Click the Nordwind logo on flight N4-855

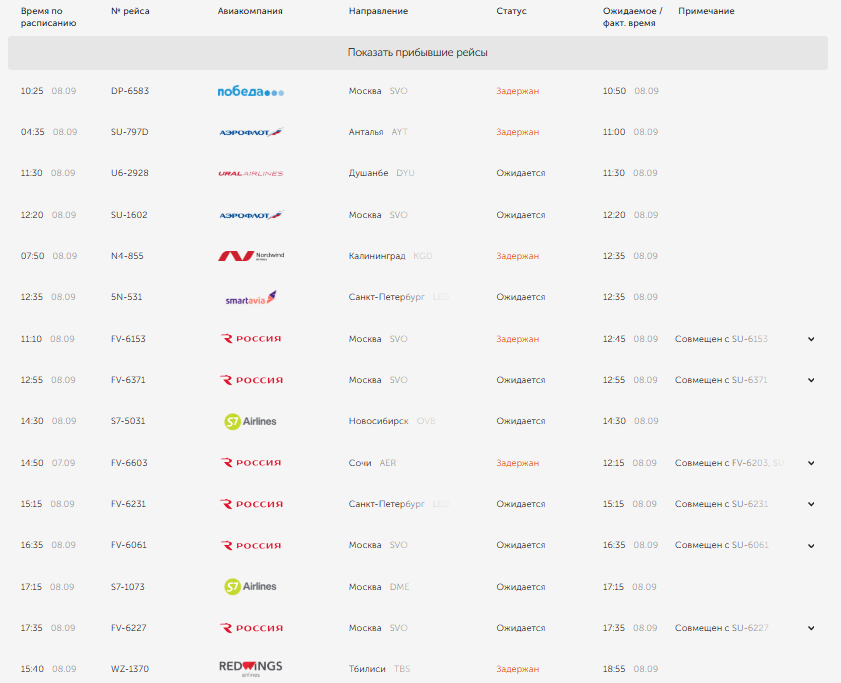[250, 256]
